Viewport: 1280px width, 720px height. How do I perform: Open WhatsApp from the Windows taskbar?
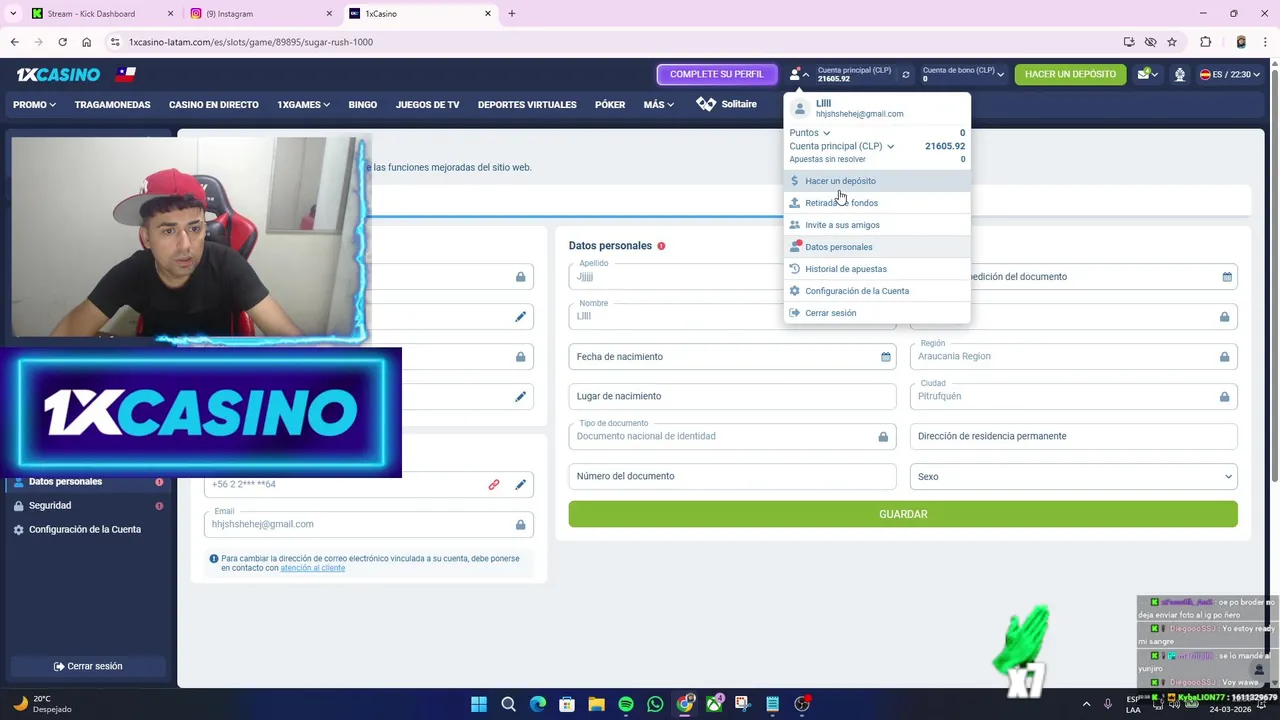point(655,704)
